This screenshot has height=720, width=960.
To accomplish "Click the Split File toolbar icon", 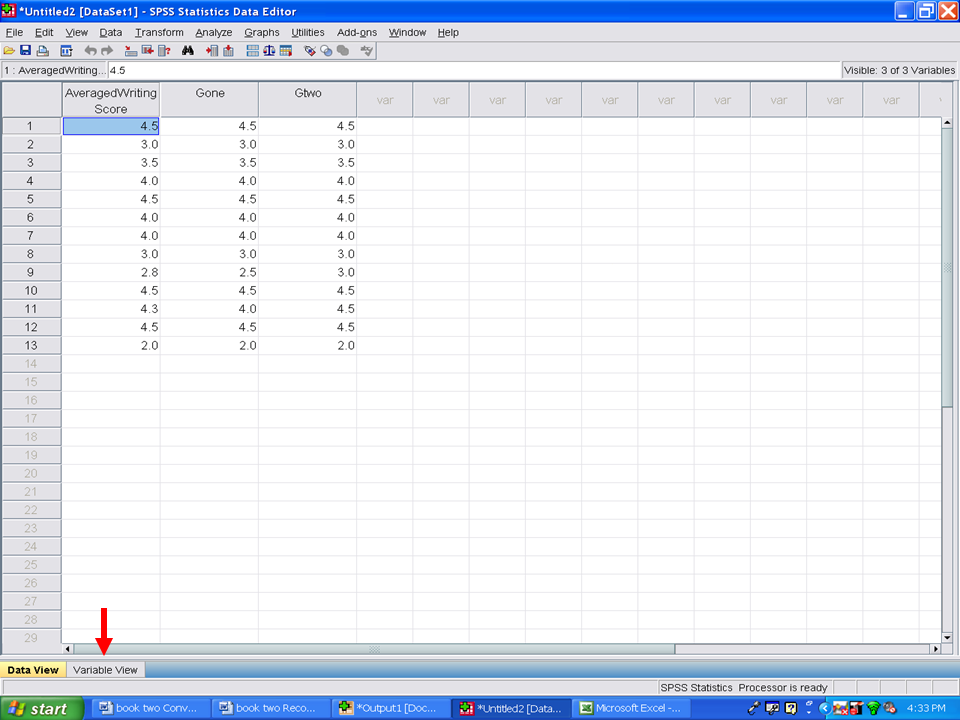I will point(252,50).
